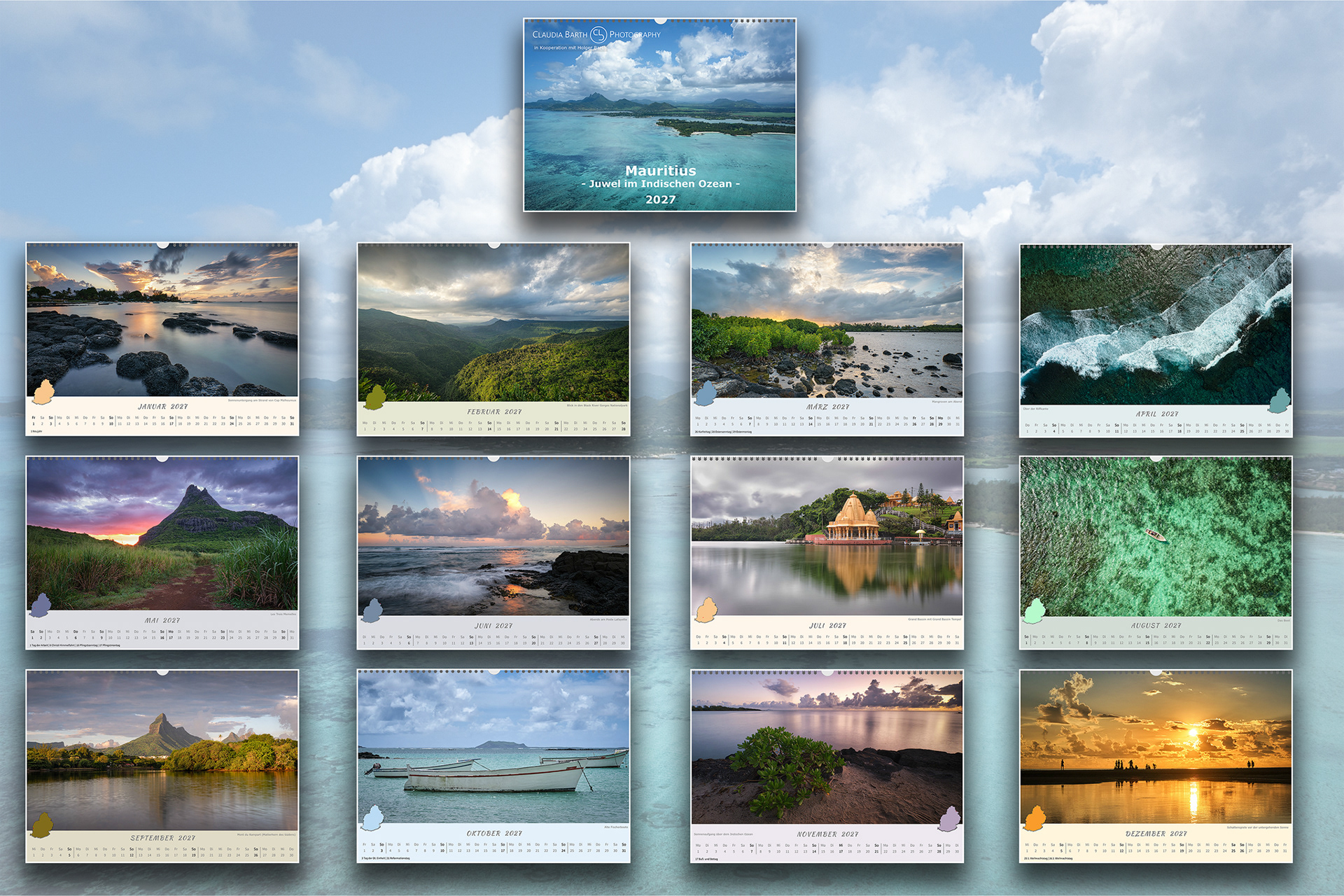
Task: Open the Mauritius 2027 cover page
Action: (x=659, y=115)
